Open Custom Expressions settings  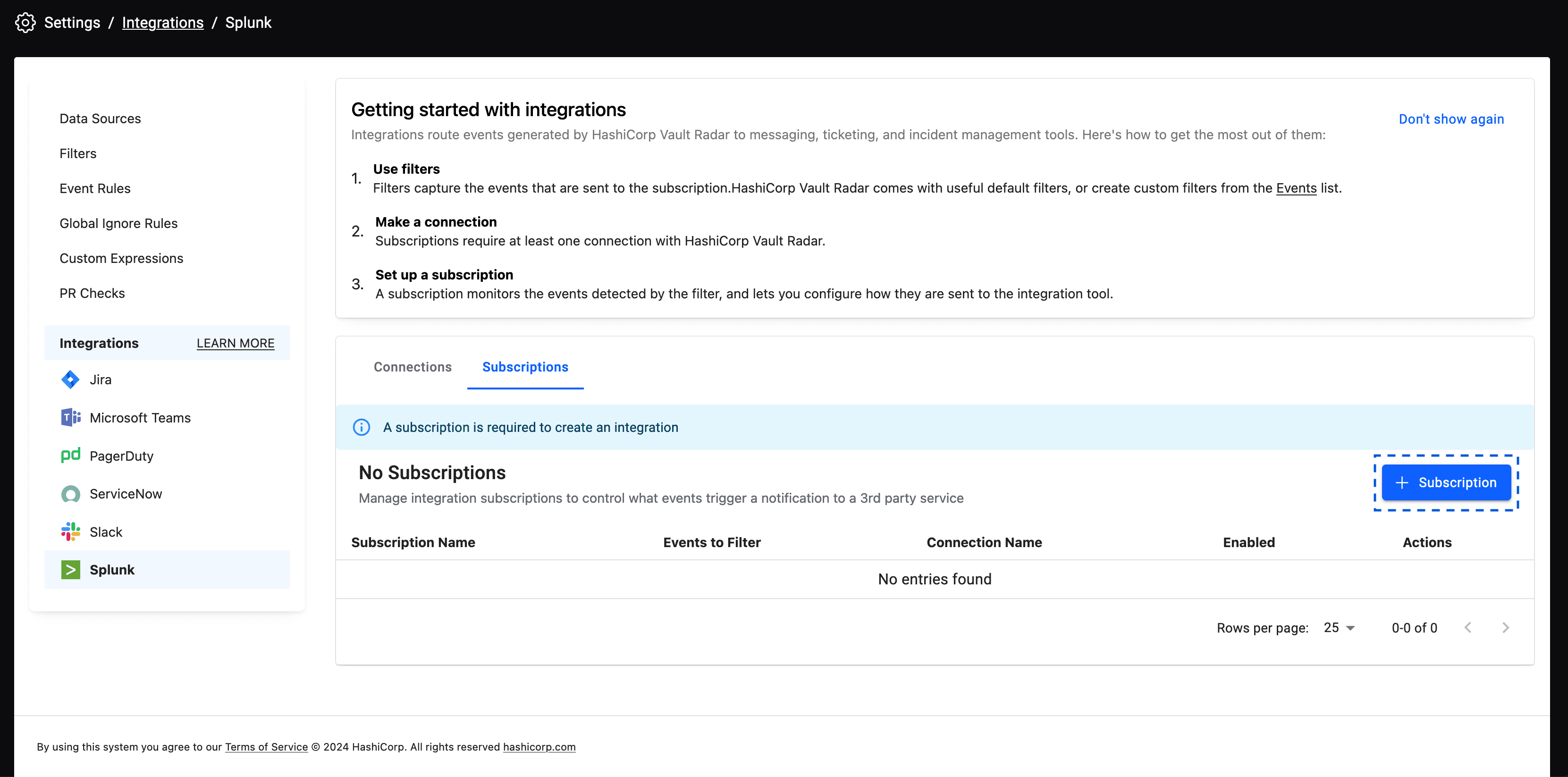(122, 258)
